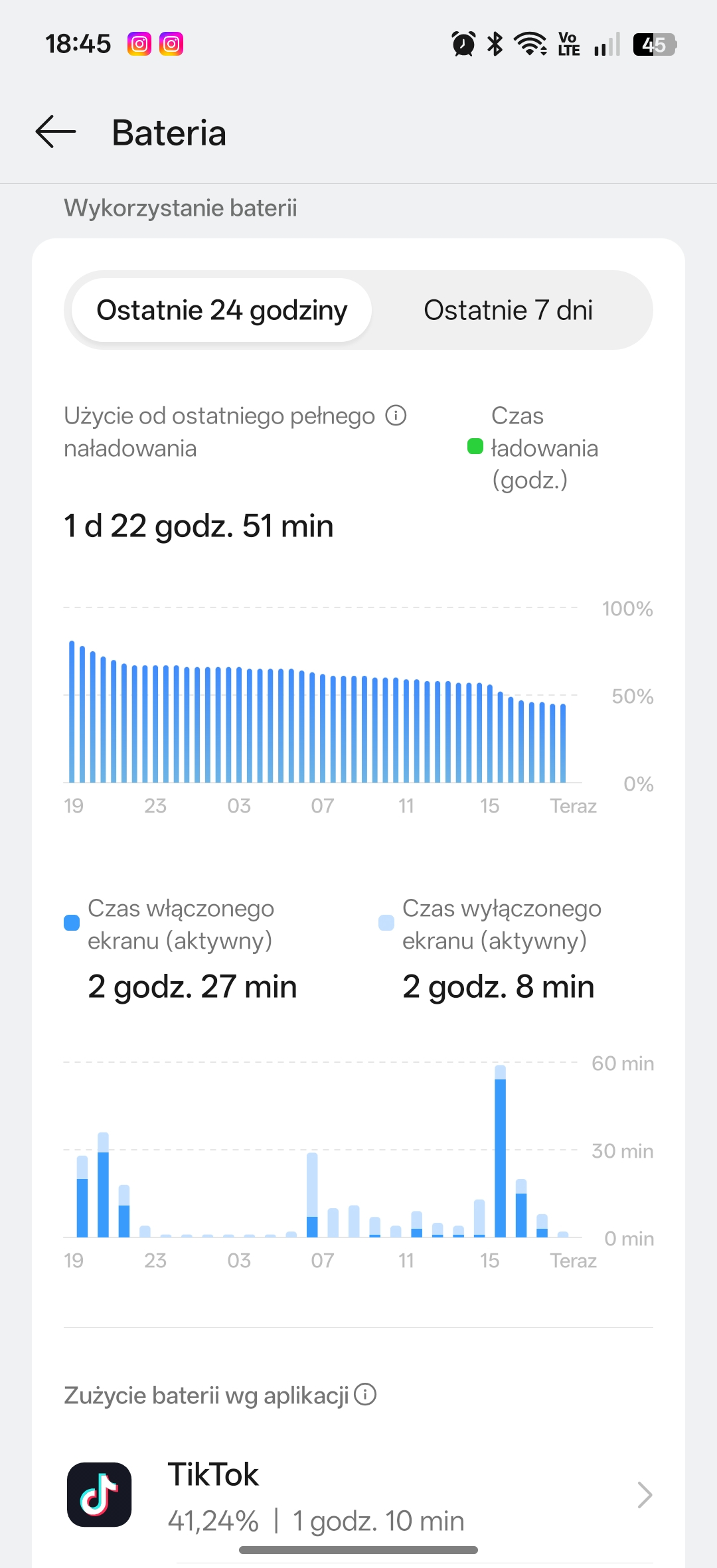This screenshot has height=1568, width=717.
Task: Tap the screen time bar at 07
Action: click(312, 1195)
